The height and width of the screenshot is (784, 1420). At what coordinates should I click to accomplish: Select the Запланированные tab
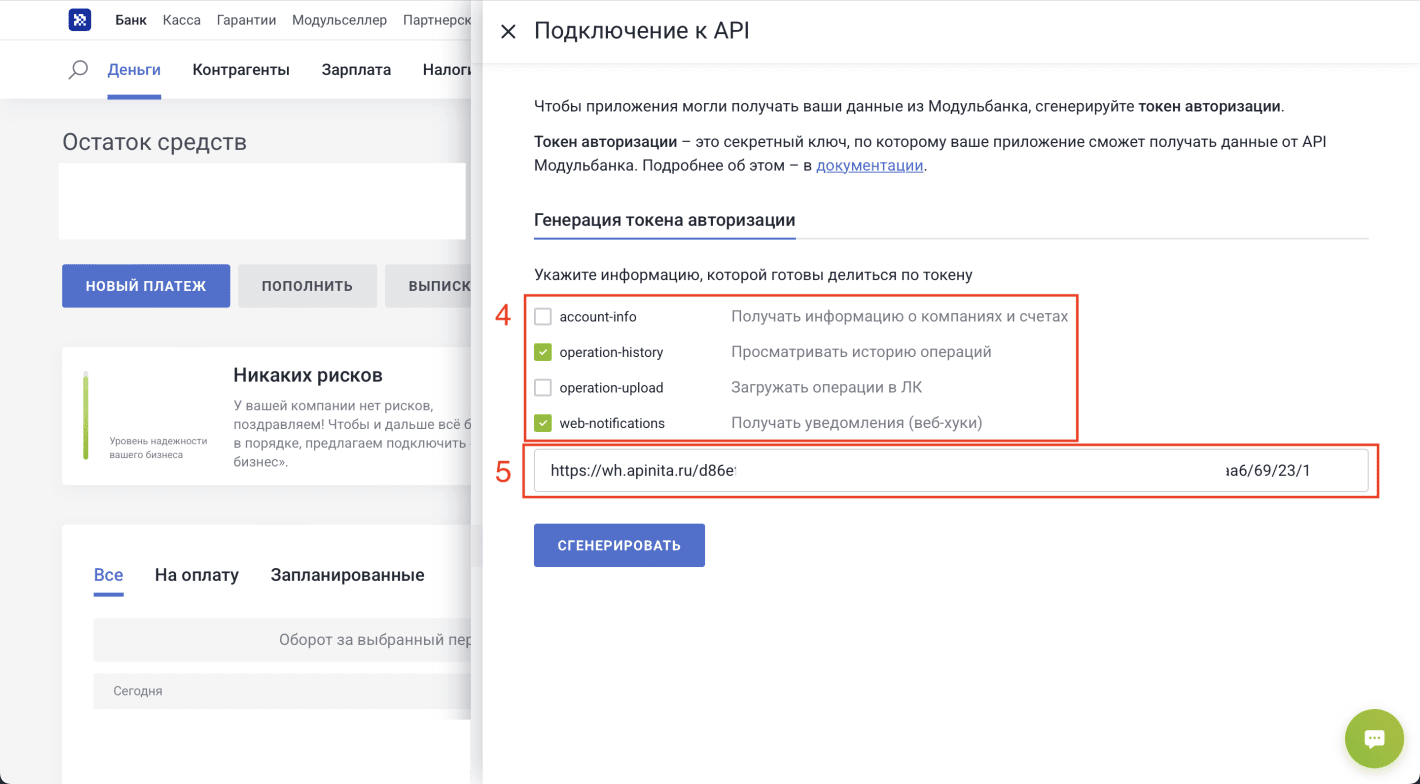pos(347,574)
